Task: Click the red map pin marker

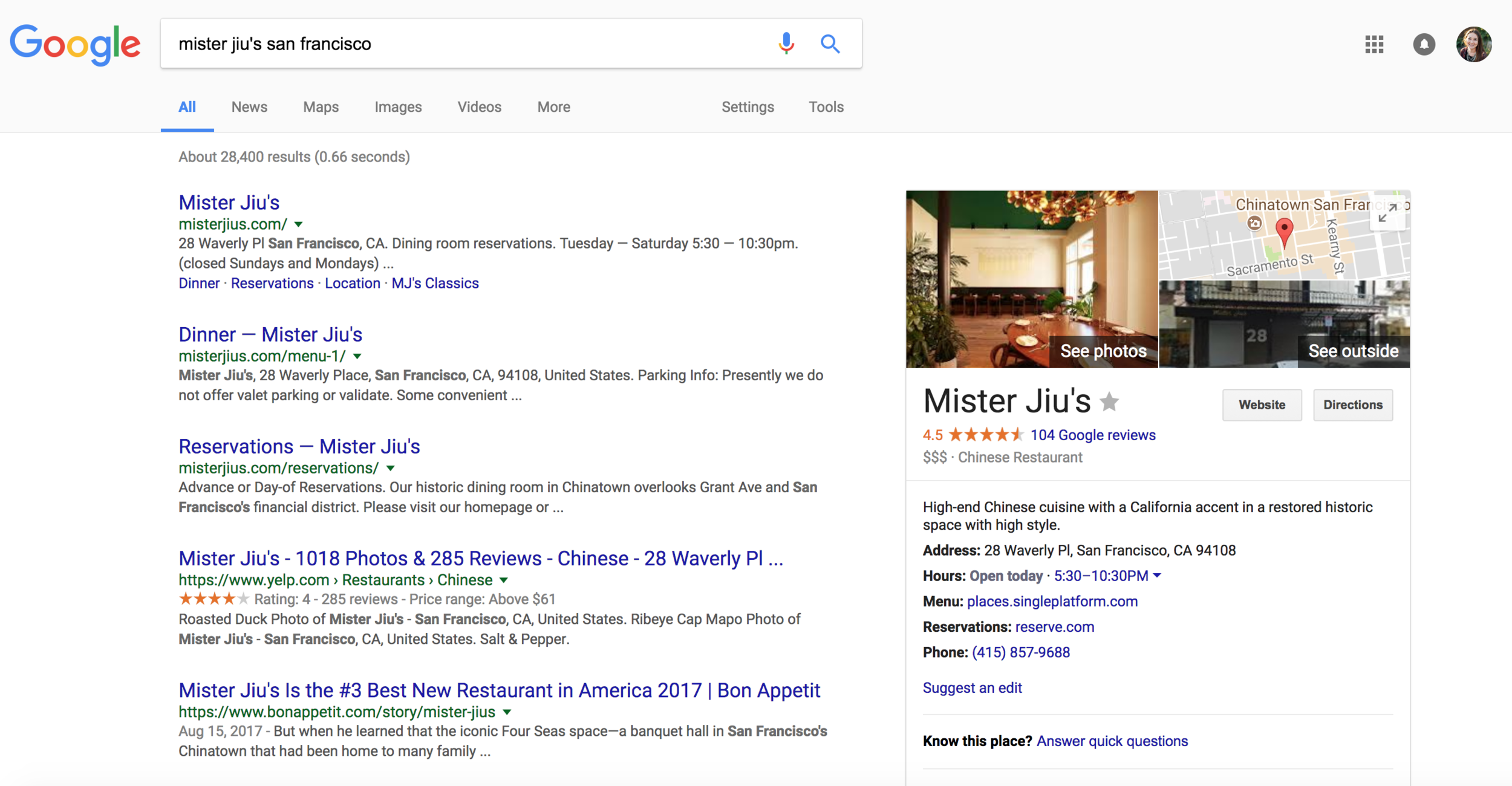Action: [x=1284, y=233]
